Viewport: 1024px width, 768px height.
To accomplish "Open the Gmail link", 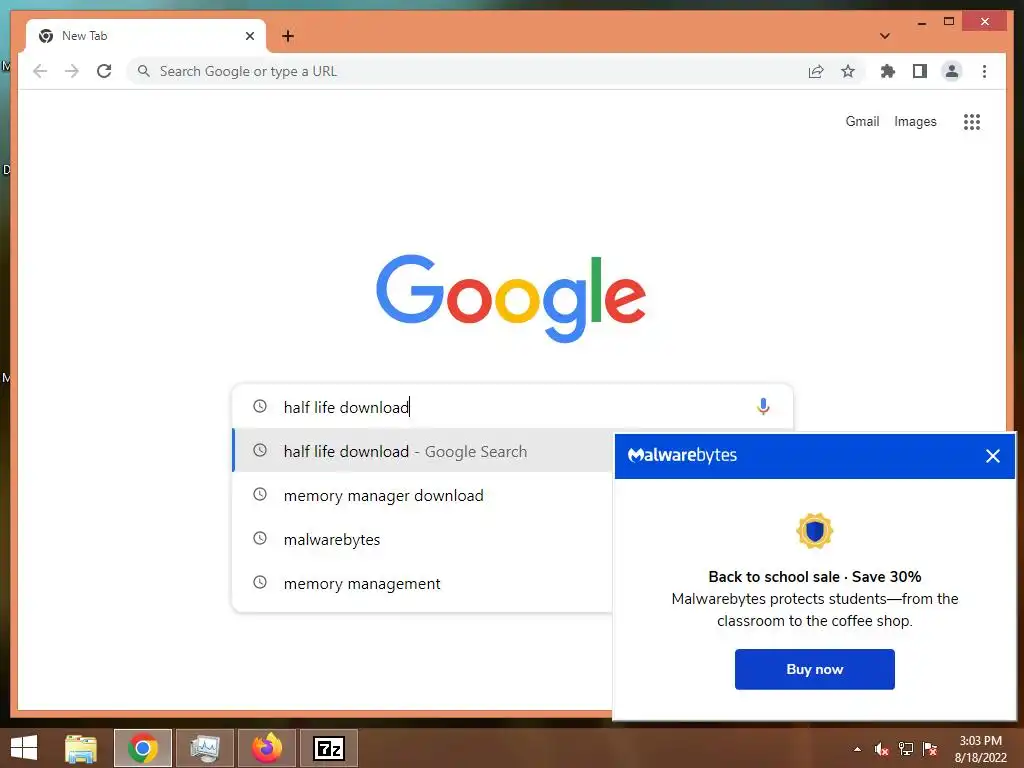I will [x=862, y=121].
